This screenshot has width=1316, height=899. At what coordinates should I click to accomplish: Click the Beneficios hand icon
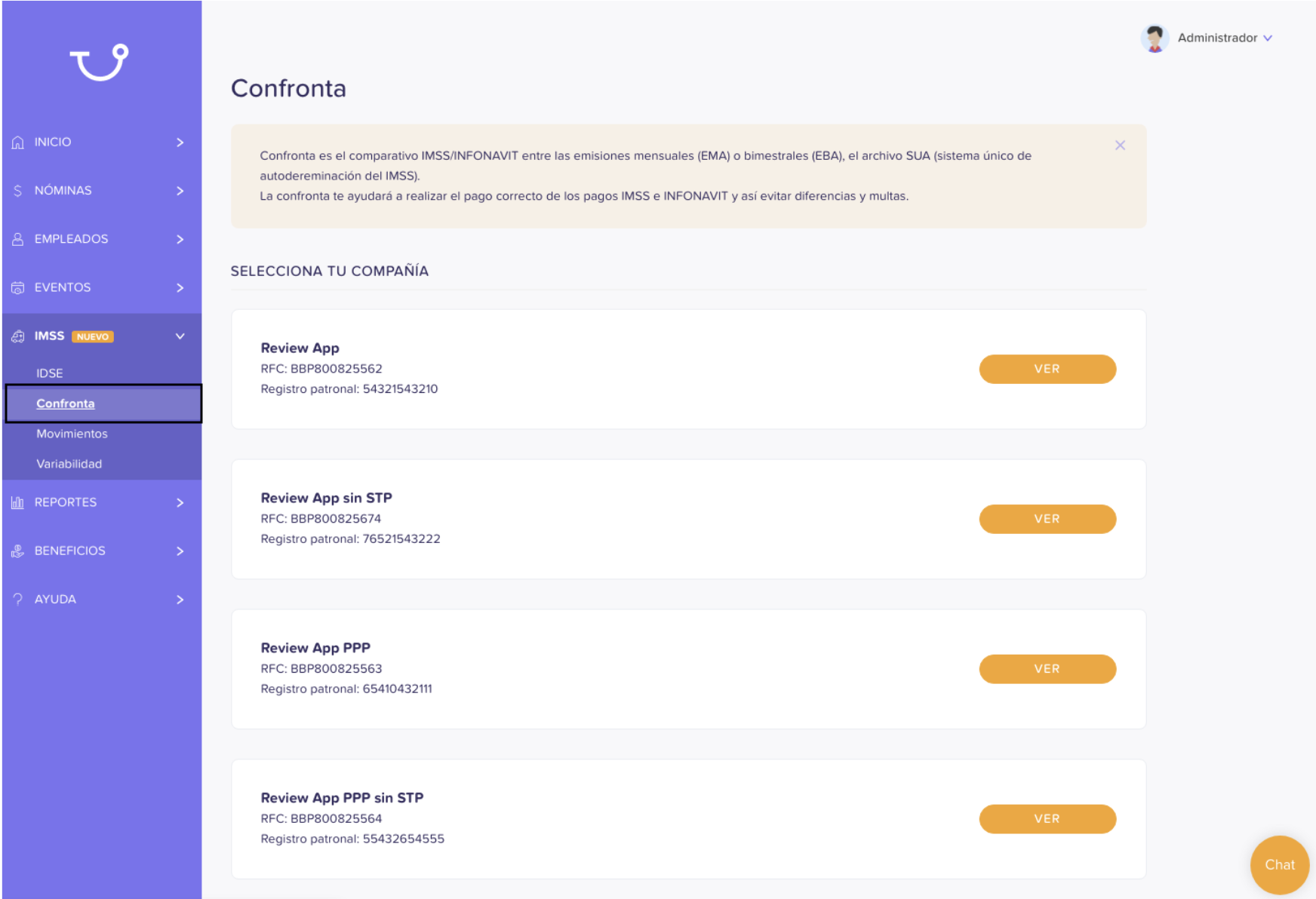click(x=18, y=551)
